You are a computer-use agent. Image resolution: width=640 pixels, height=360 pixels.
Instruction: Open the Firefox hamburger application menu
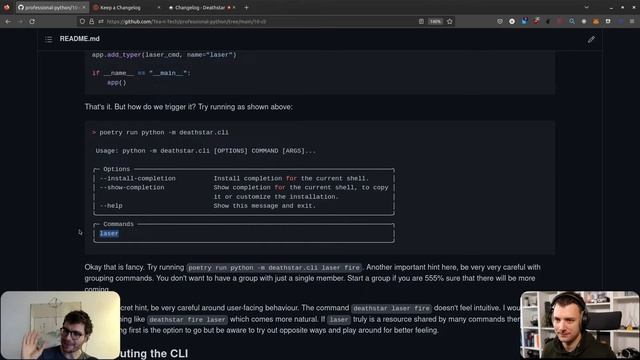(632, 21)
